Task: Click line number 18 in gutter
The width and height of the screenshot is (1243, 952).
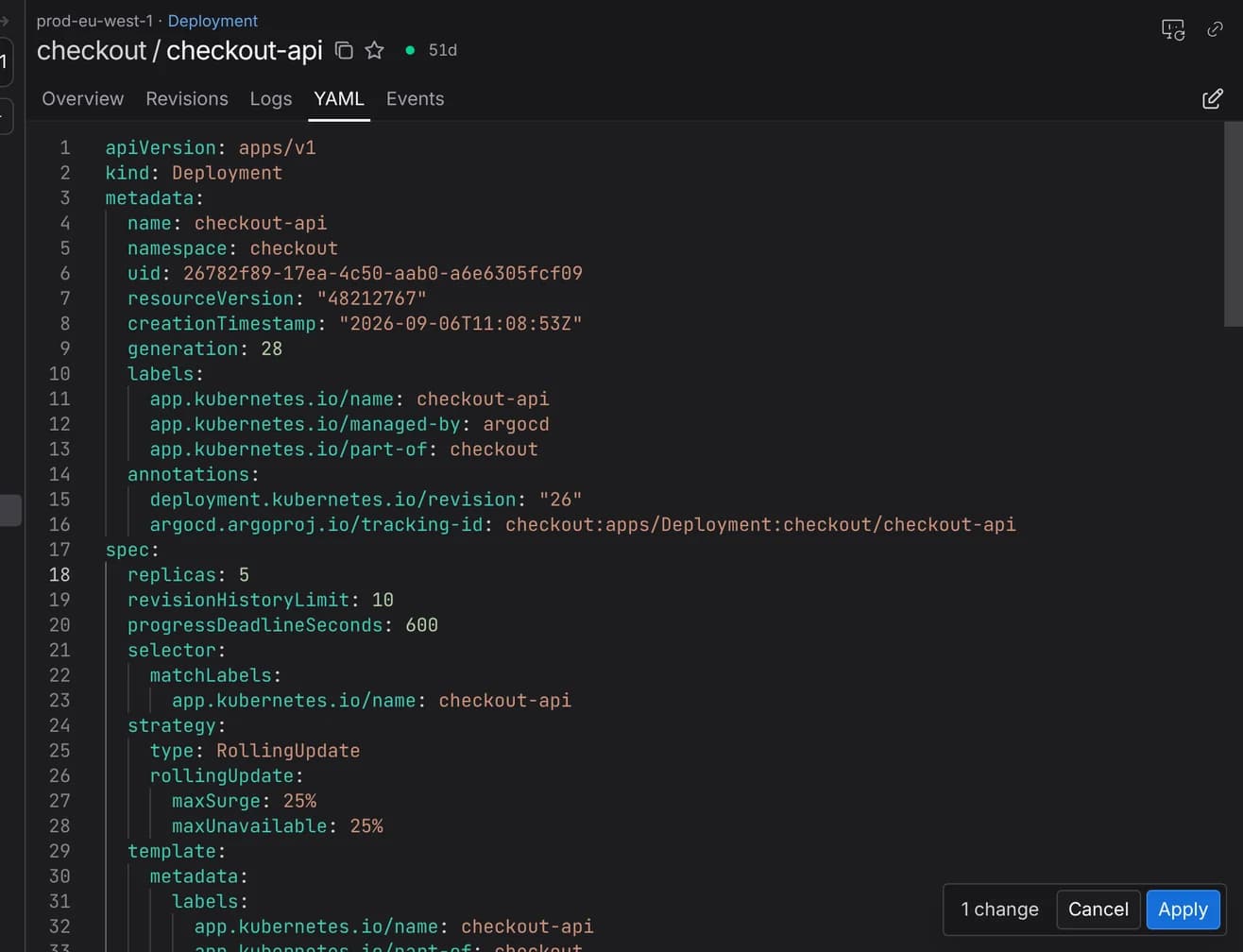Action: click(60, 575)
